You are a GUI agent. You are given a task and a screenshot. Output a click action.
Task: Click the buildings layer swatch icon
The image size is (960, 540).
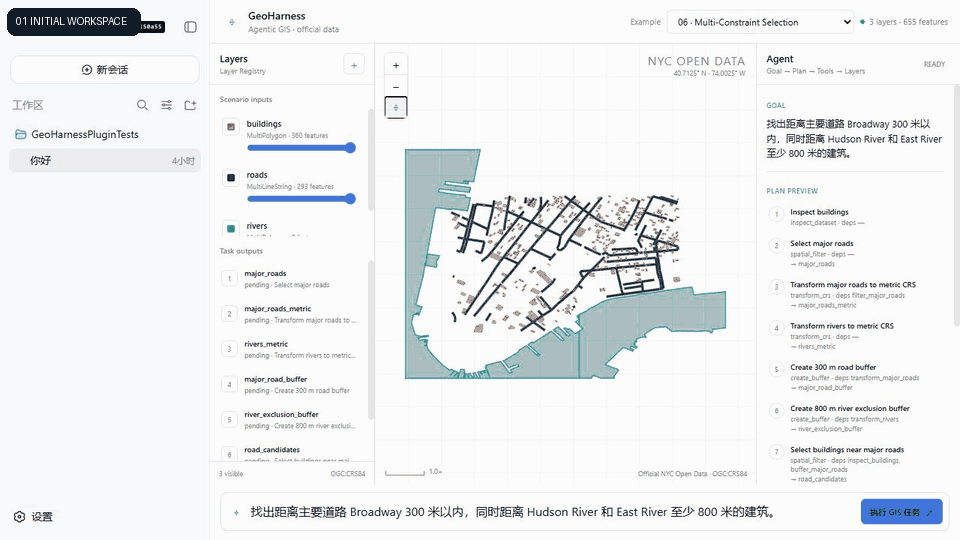click(x=231, y=127)
